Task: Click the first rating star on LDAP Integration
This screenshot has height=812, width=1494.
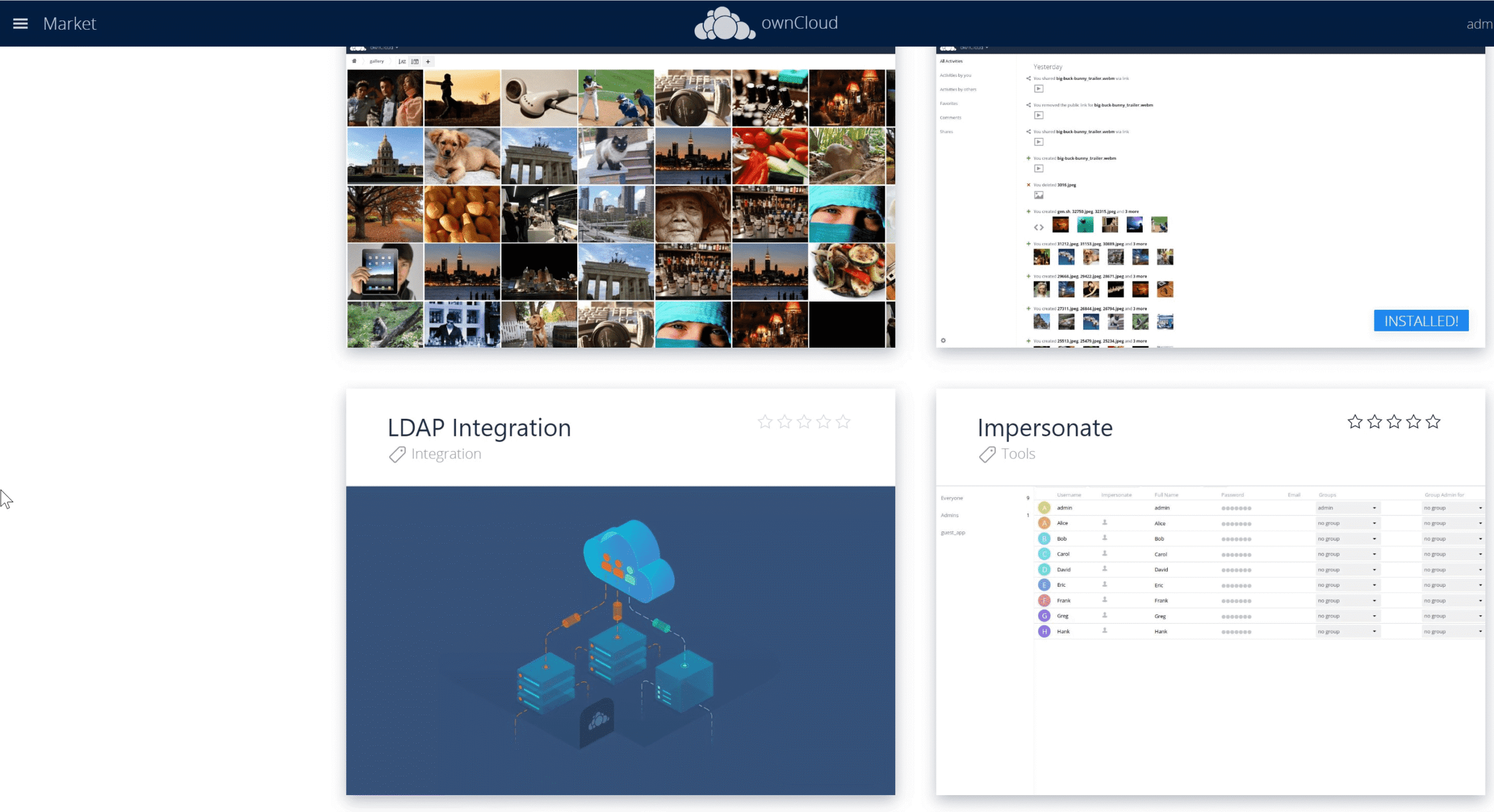Action: click(765, 422)
